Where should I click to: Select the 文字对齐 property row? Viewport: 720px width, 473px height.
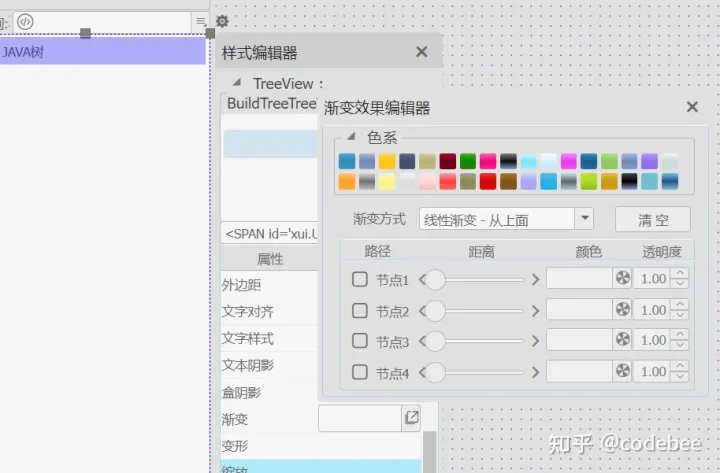(268, 312)
